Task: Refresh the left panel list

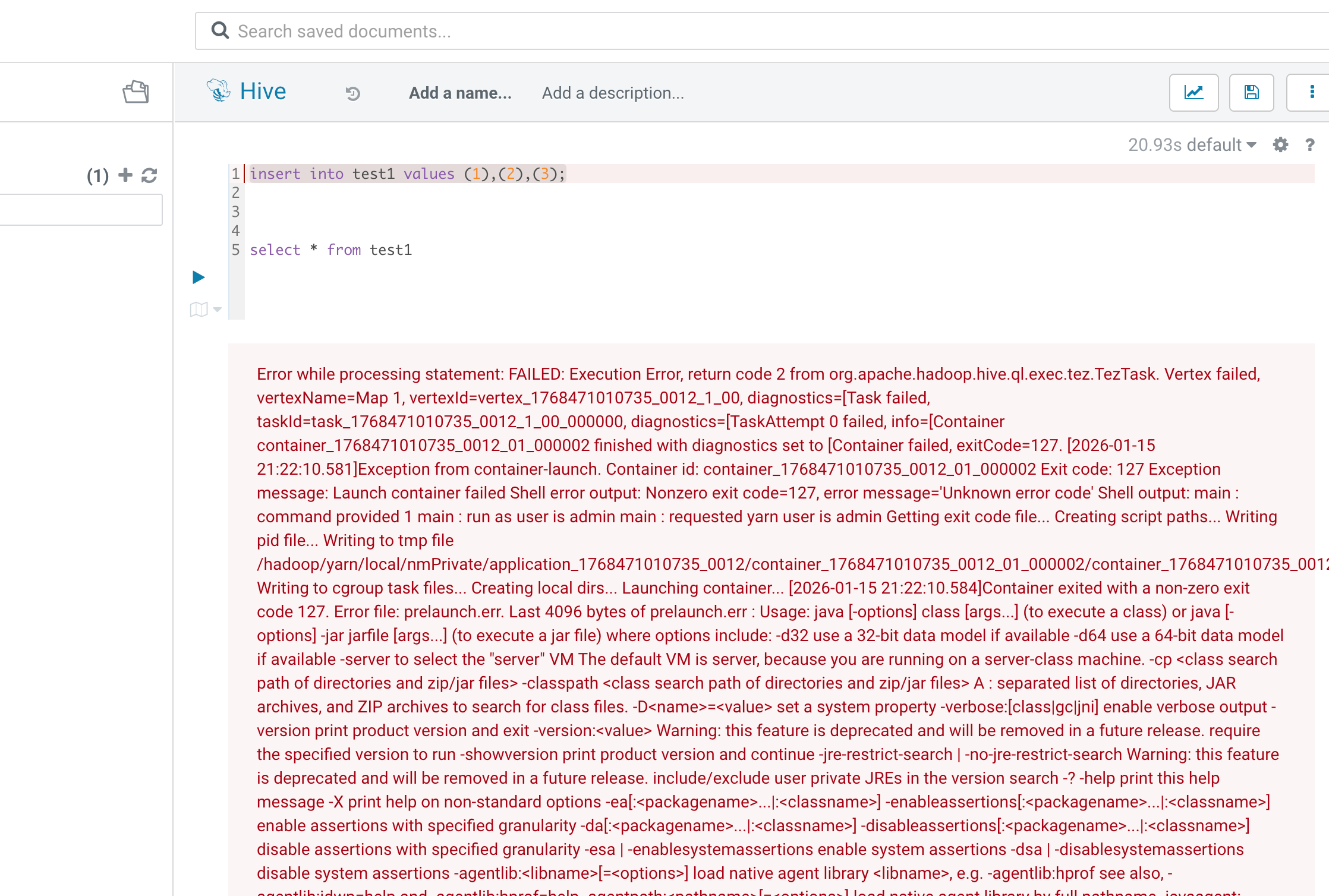Action: [x=149, y=175]
